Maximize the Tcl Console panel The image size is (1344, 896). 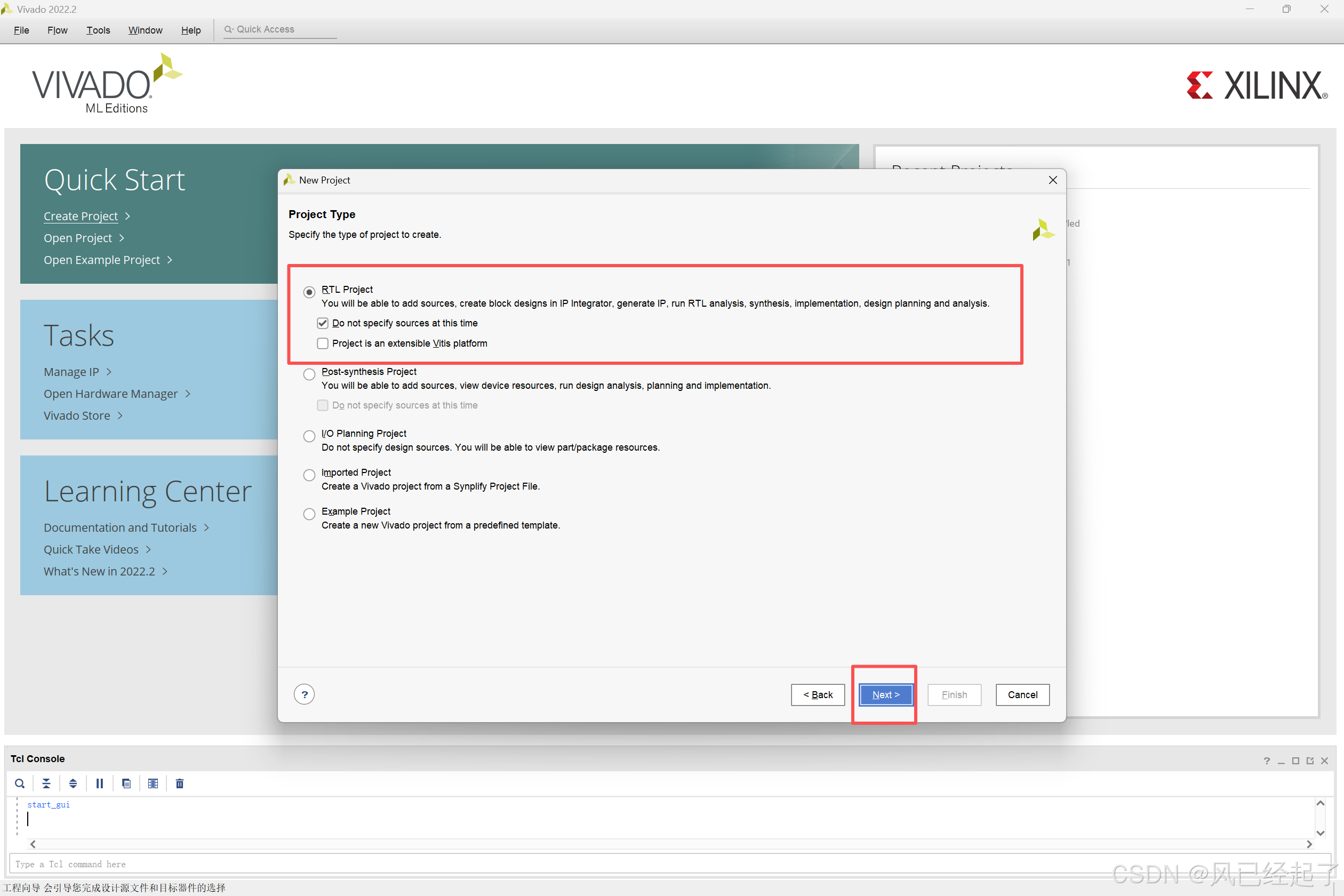pyautogui.click(x=1295, y=761)
